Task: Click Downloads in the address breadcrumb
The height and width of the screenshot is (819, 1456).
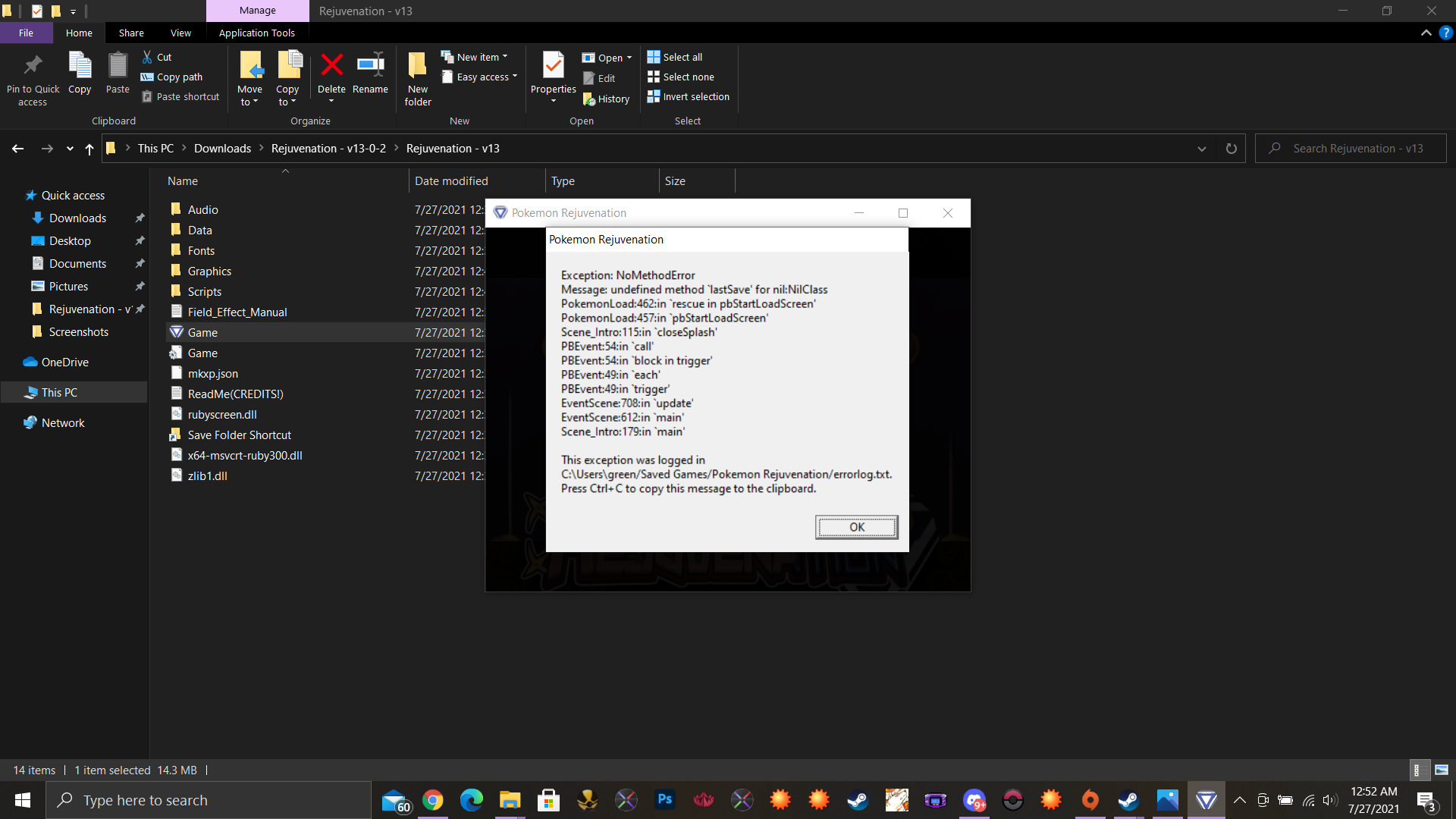Action: tap(222, 148)
